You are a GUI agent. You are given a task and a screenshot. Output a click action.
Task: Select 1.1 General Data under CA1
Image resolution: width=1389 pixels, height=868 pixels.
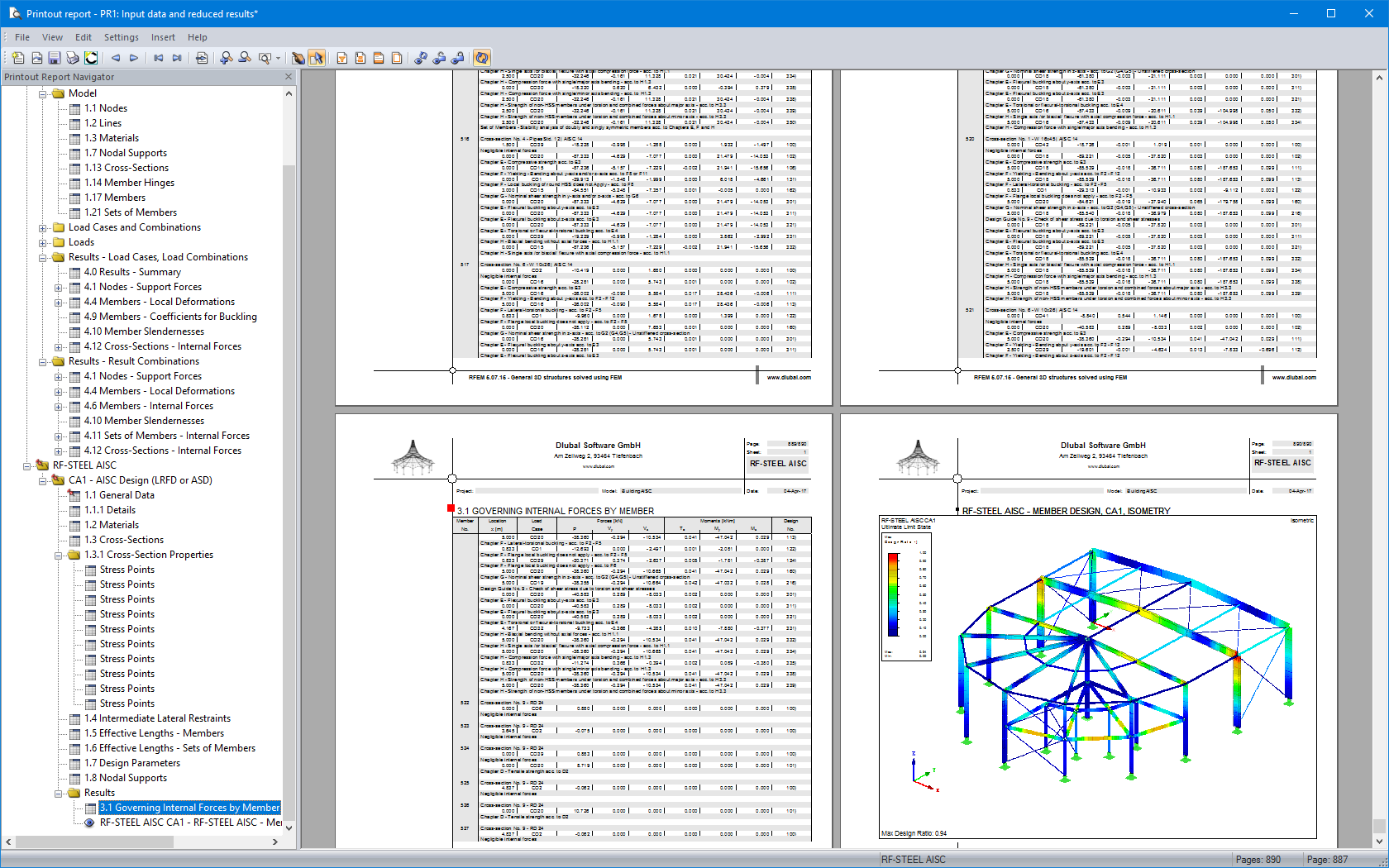(119, 495)
